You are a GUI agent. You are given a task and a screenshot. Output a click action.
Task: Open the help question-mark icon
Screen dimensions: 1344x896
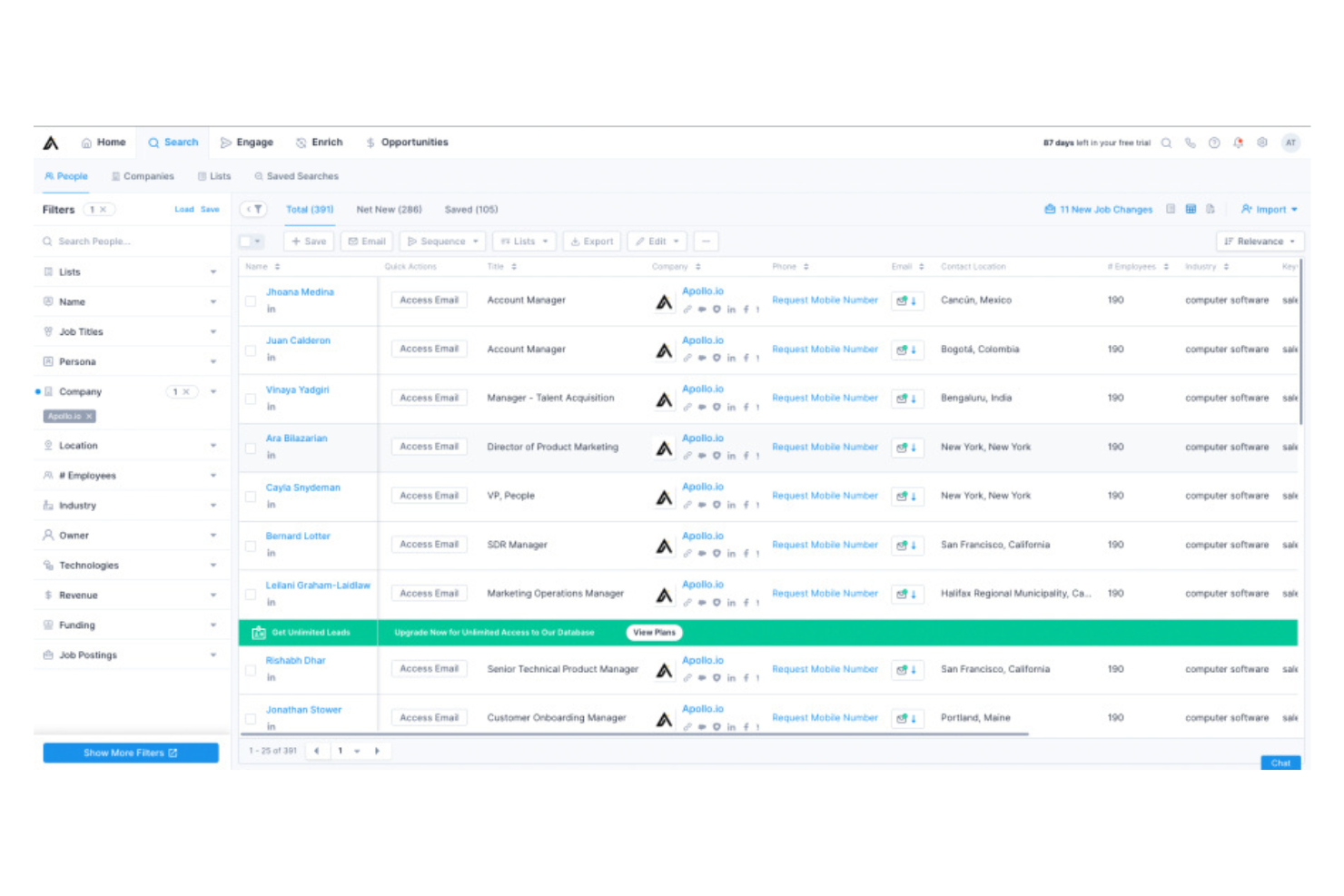[x=1213, y=142]
